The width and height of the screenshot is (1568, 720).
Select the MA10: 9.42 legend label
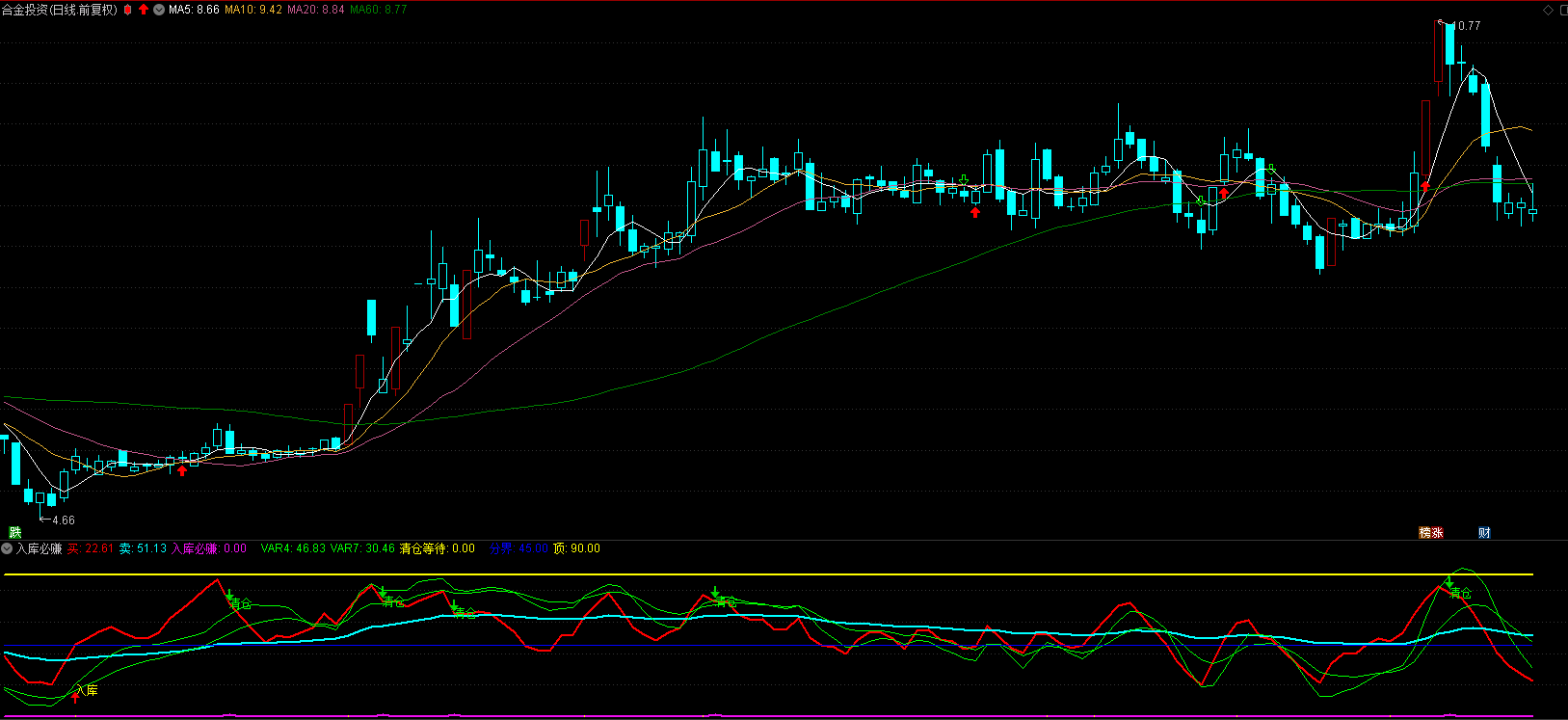(253, 10)
